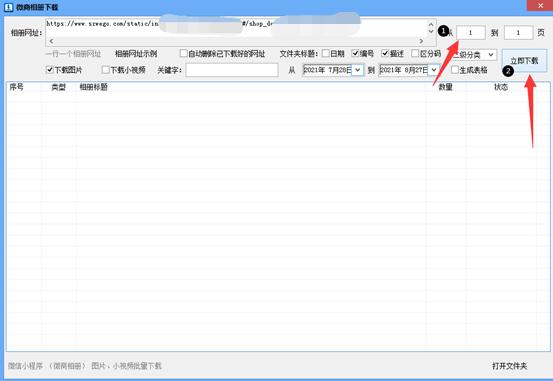
Task: Open the 相册网址示例 link
Action: [x=136, y=54]
